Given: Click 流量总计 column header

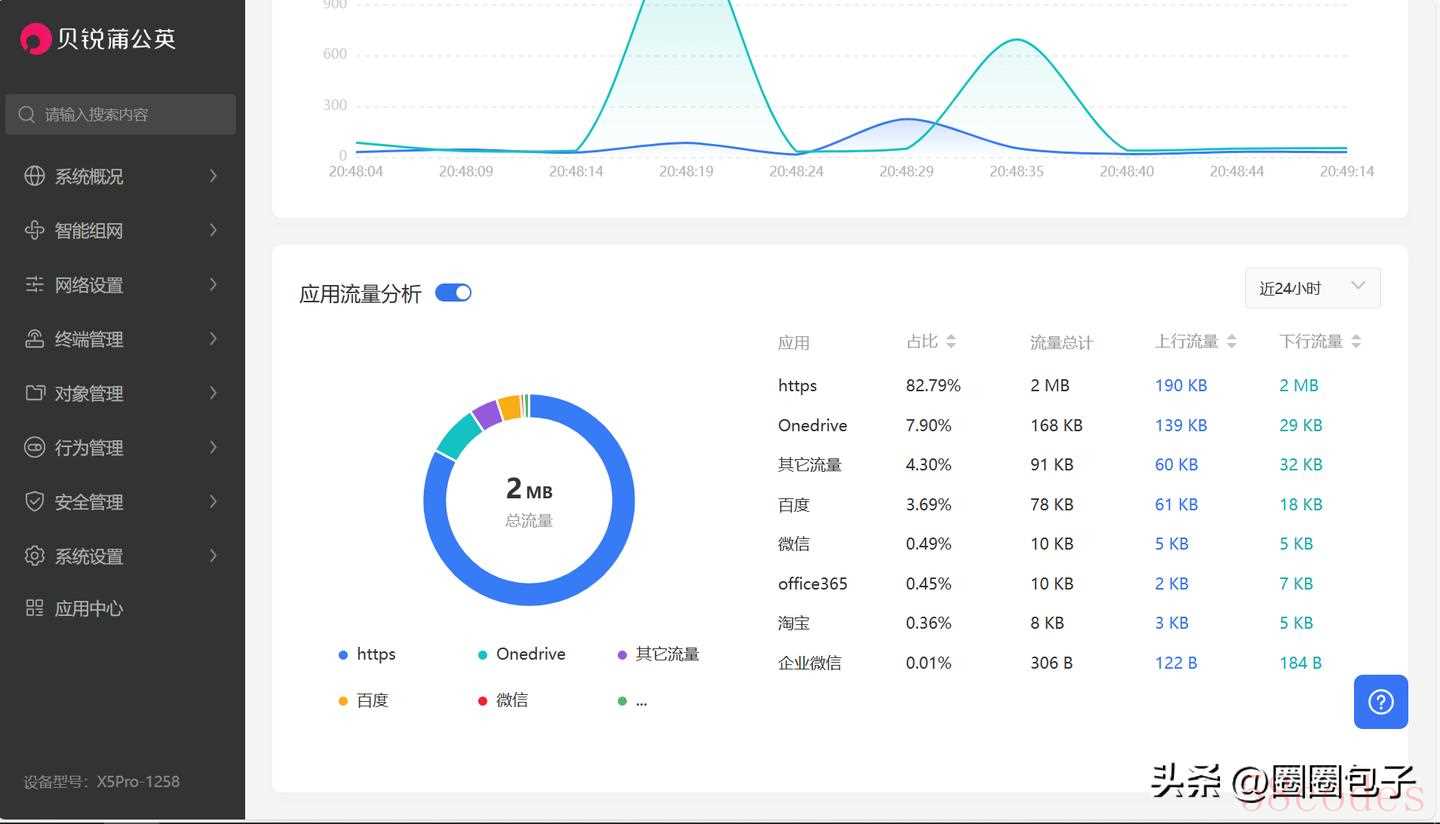Looking at the screenshot, I should tap(1061, 342).
